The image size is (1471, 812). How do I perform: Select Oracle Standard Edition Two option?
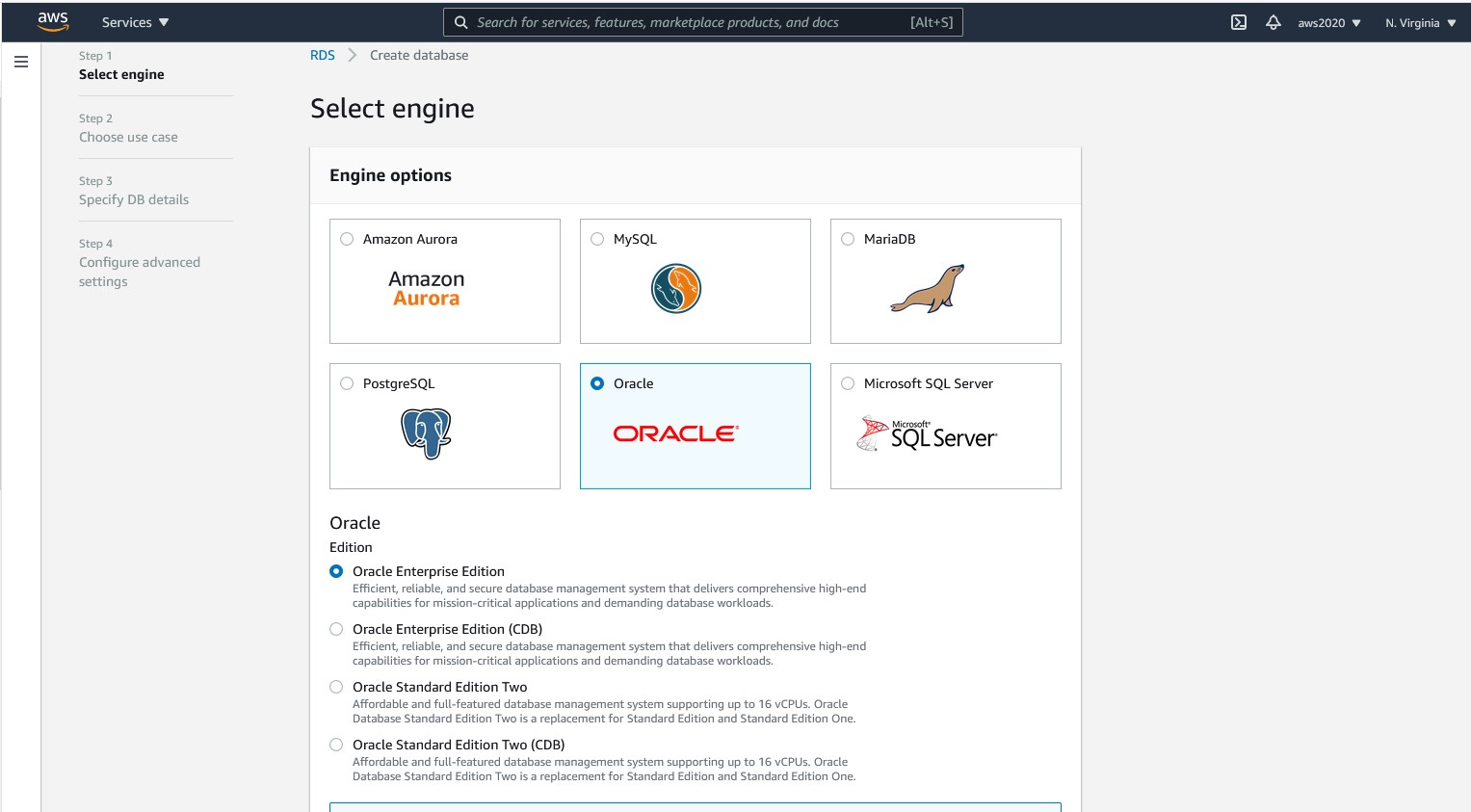point(336,687)
